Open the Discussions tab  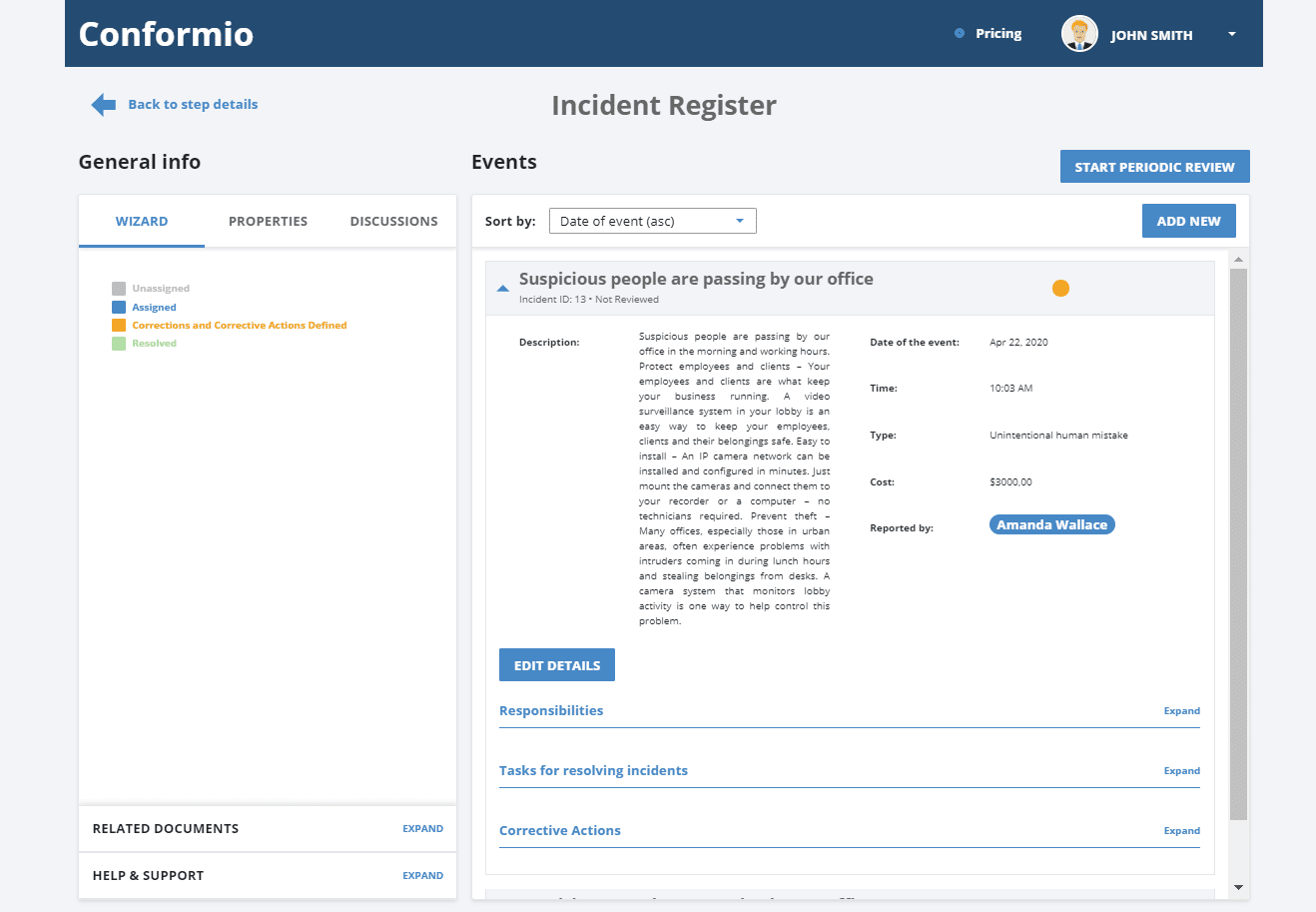(x=393, y=221)
